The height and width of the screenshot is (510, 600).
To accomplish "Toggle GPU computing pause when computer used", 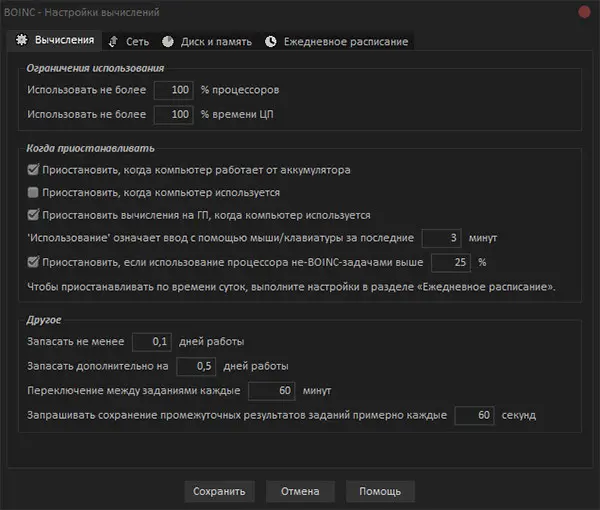I will pos(33,215).
